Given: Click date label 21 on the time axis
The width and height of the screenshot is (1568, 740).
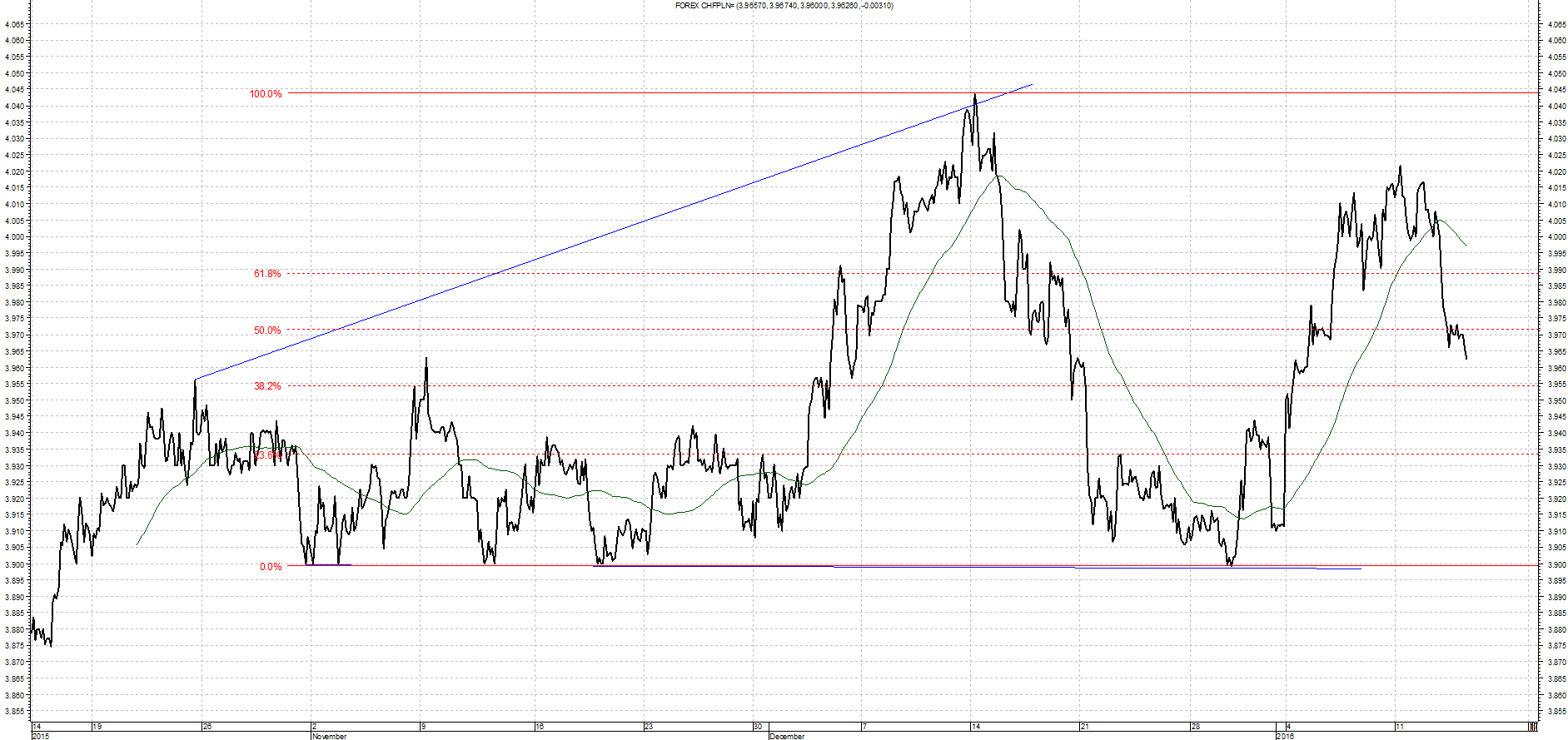Looking at the screenshot, I should coord(1084,727).
